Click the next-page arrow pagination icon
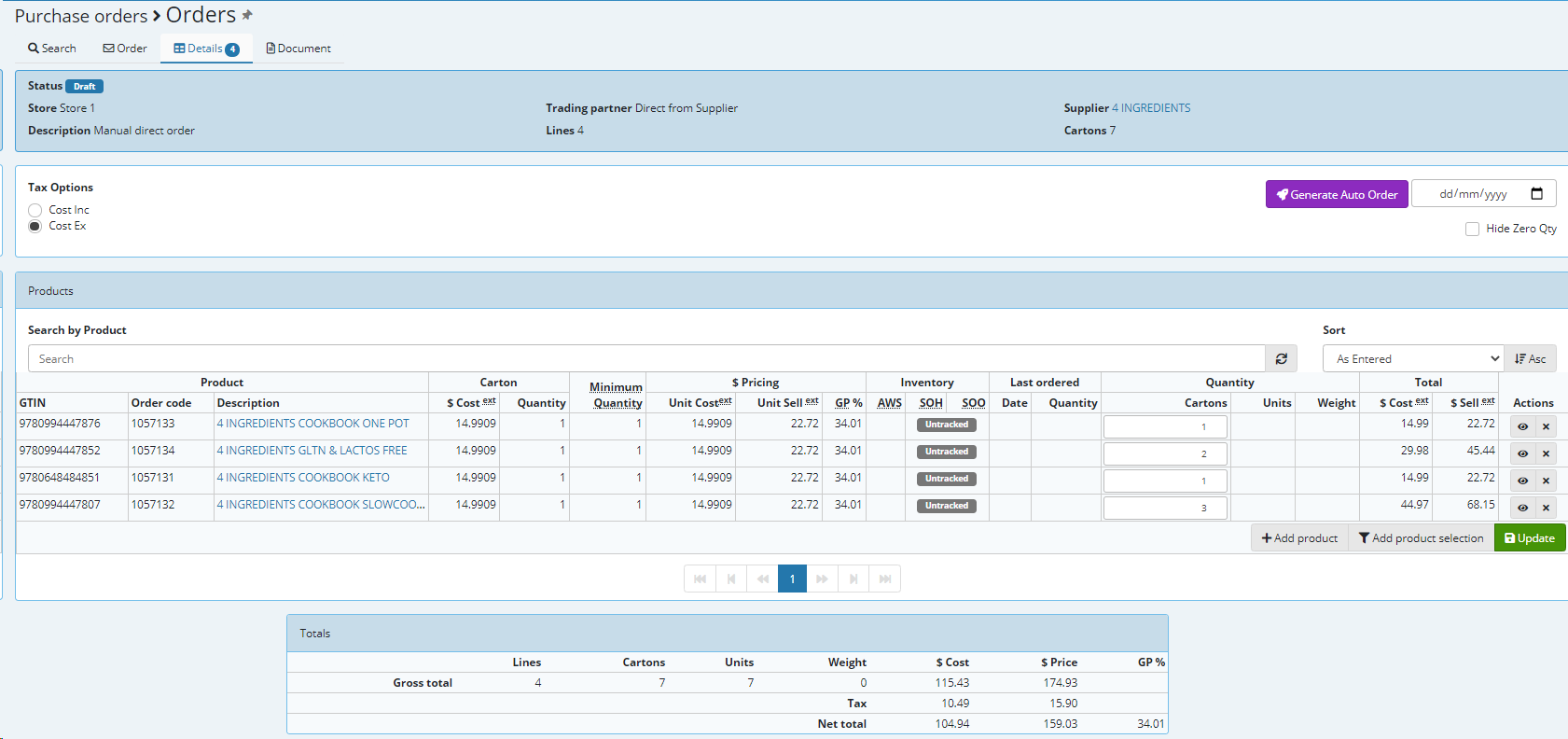This screenshot has width=1568, height=739. (x=853, y=579)
